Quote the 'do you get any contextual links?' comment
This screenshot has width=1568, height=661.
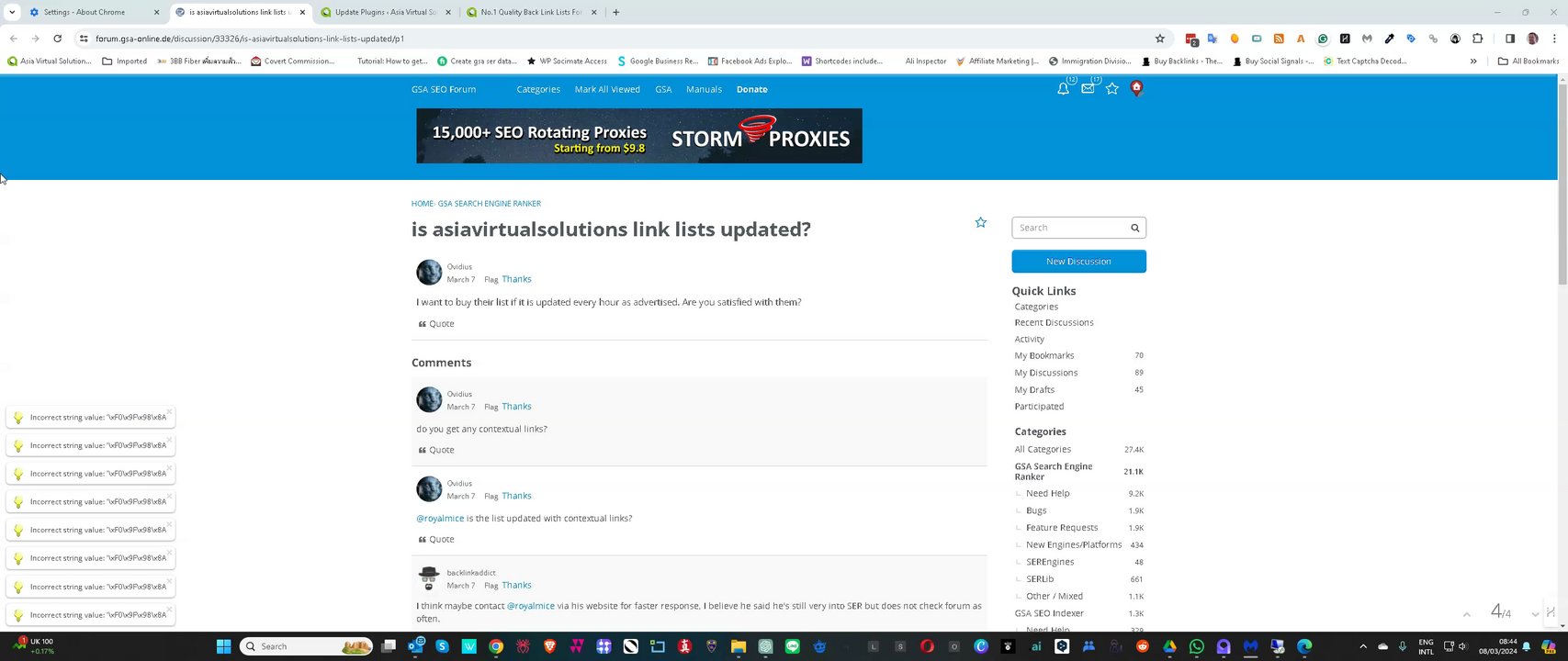436,450
